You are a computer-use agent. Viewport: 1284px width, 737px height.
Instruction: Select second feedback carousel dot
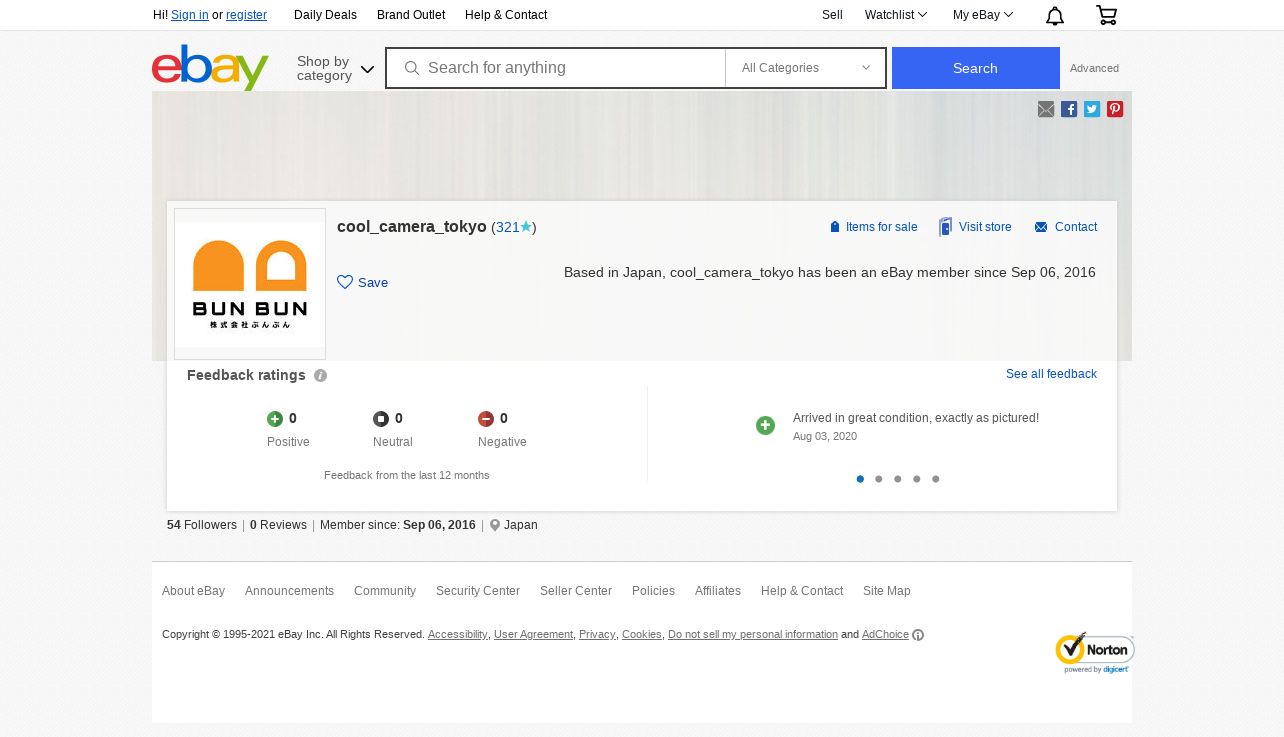[x=879, y=479]
